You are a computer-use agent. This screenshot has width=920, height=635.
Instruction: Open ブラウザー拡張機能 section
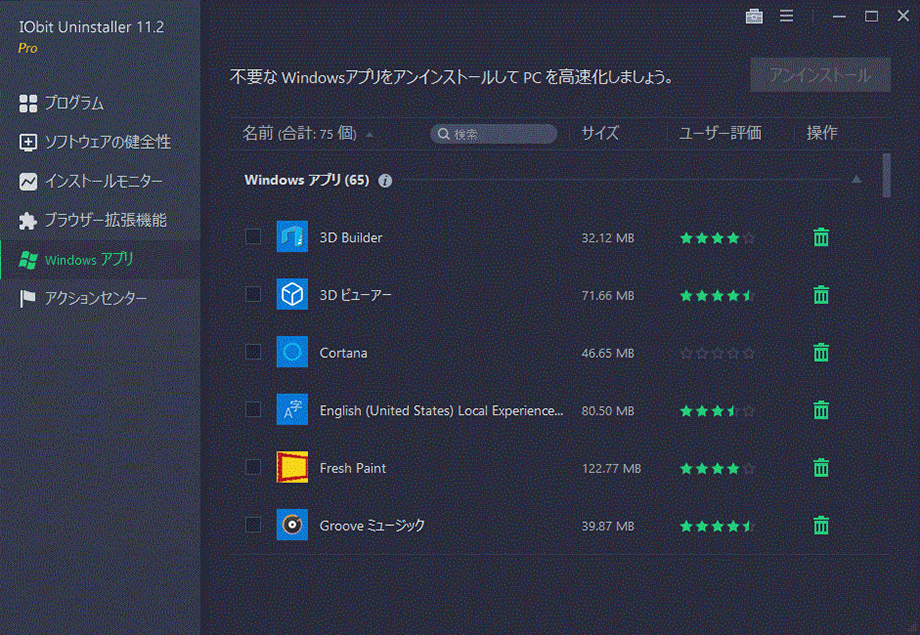[x=106, y=221]
